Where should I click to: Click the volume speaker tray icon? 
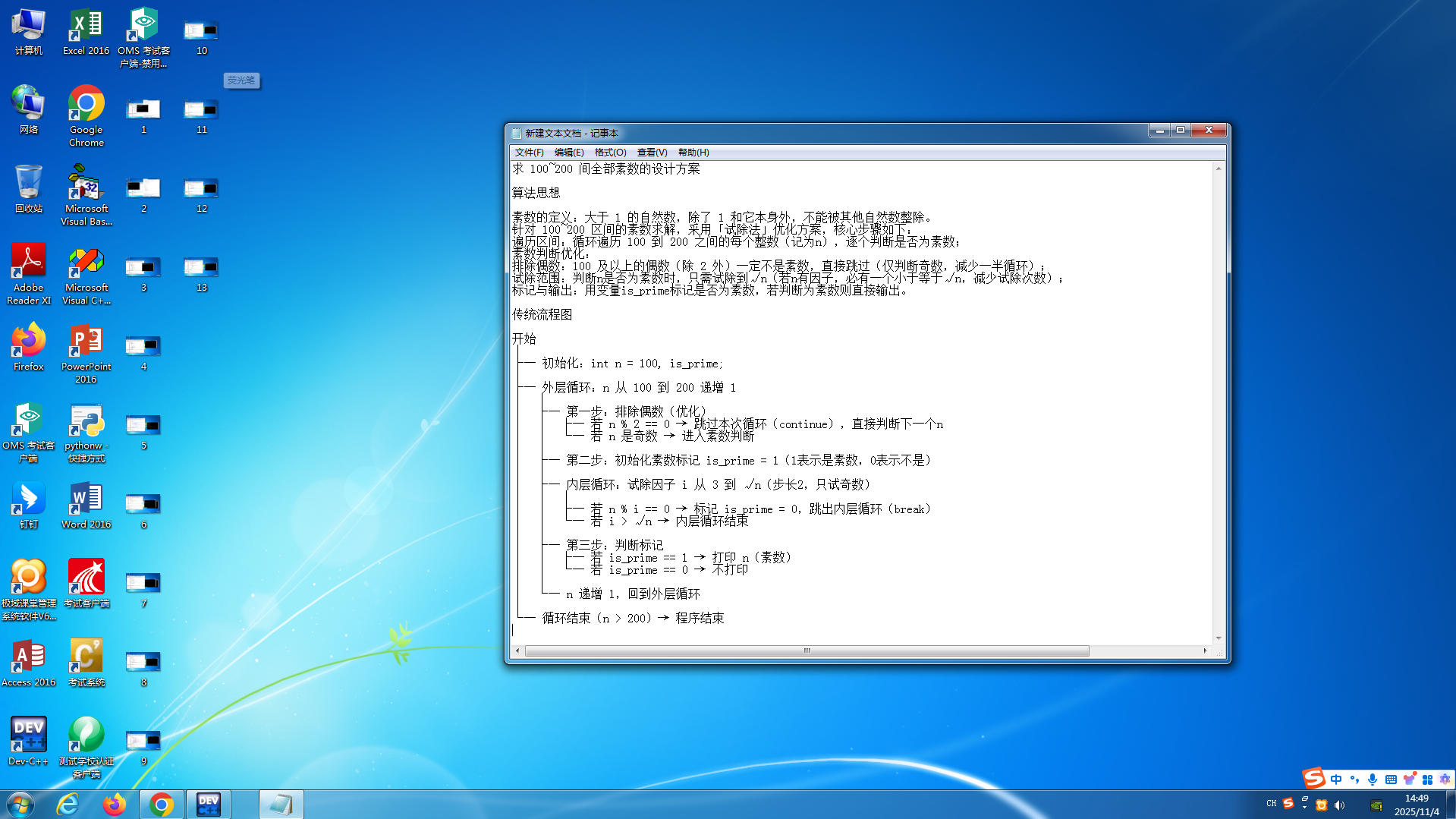click(x=1339, y=805)
